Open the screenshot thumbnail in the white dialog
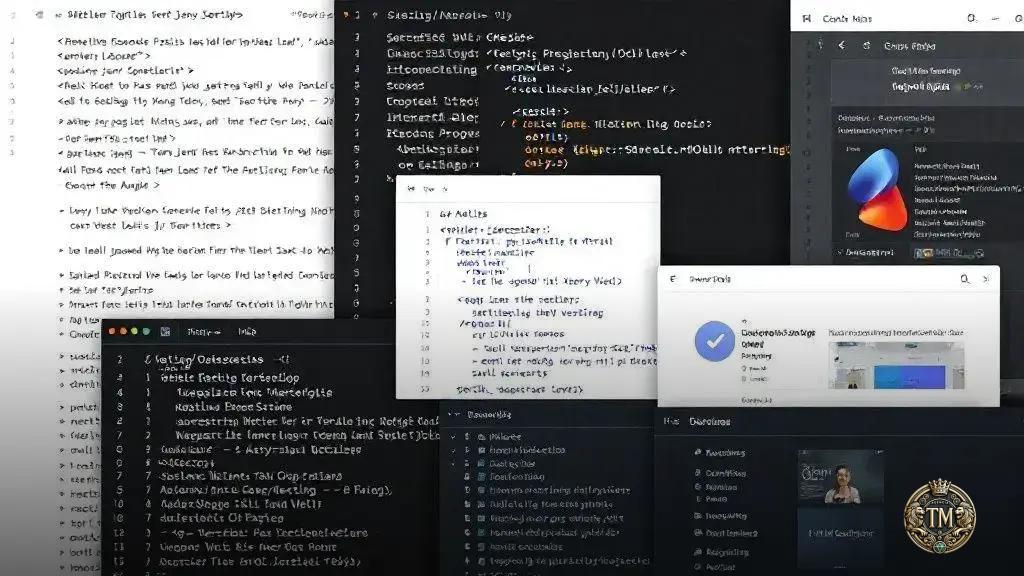The image size is (1024, 576). pos(882,365)
